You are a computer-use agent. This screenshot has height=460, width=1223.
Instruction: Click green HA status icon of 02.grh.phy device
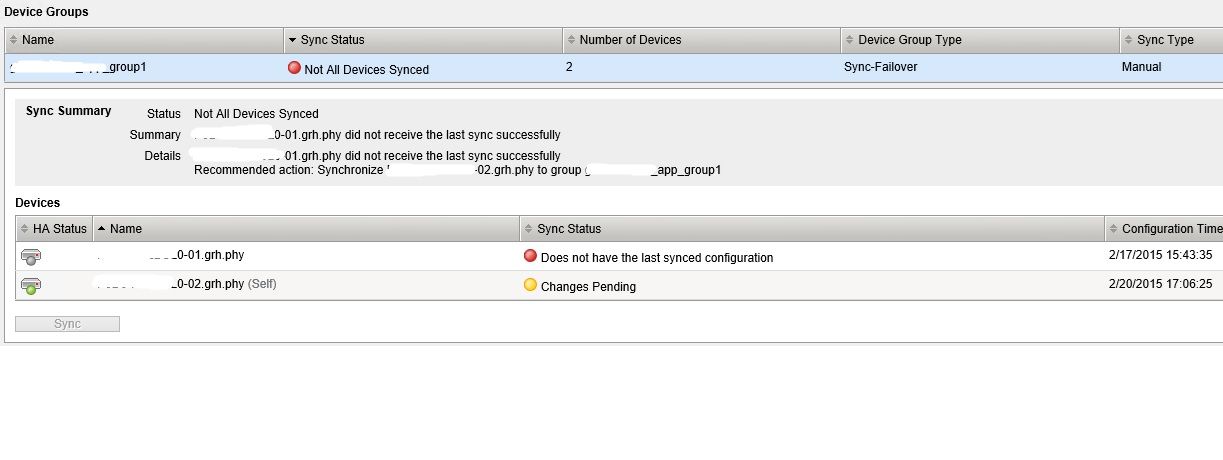pos(30,286)
